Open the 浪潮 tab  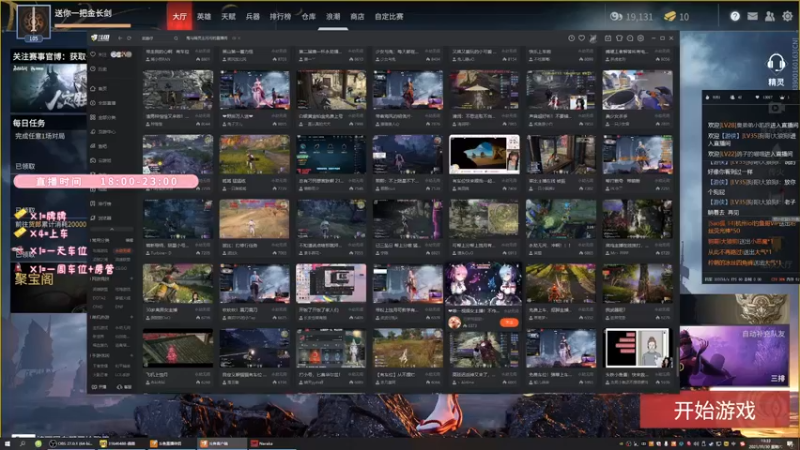[333, 16]
